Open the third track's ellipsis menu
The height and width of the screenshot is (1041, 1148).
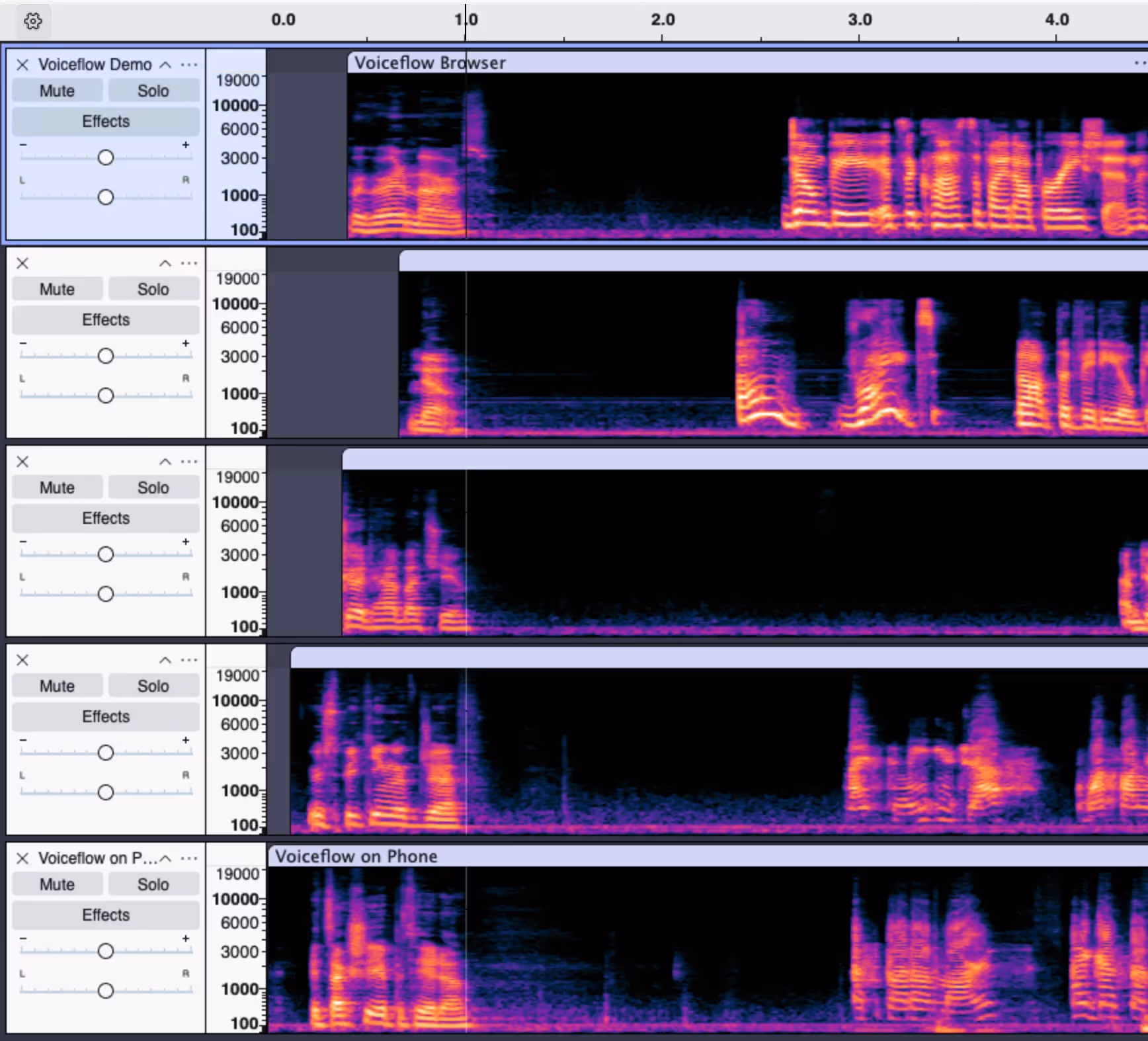click(x=189, y=461)
